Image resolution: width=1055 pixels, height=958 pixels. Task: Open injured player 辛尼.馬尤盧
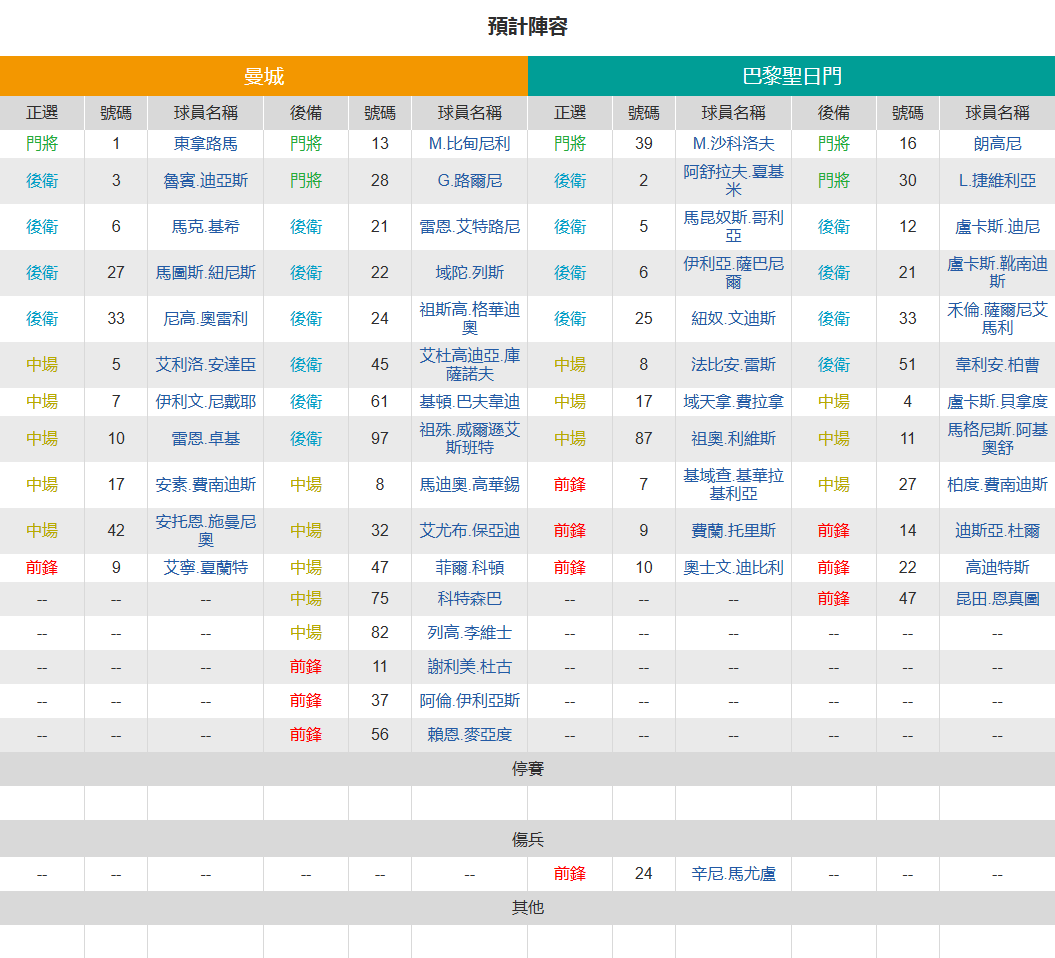pyautogui.click(x=733, y=874)
